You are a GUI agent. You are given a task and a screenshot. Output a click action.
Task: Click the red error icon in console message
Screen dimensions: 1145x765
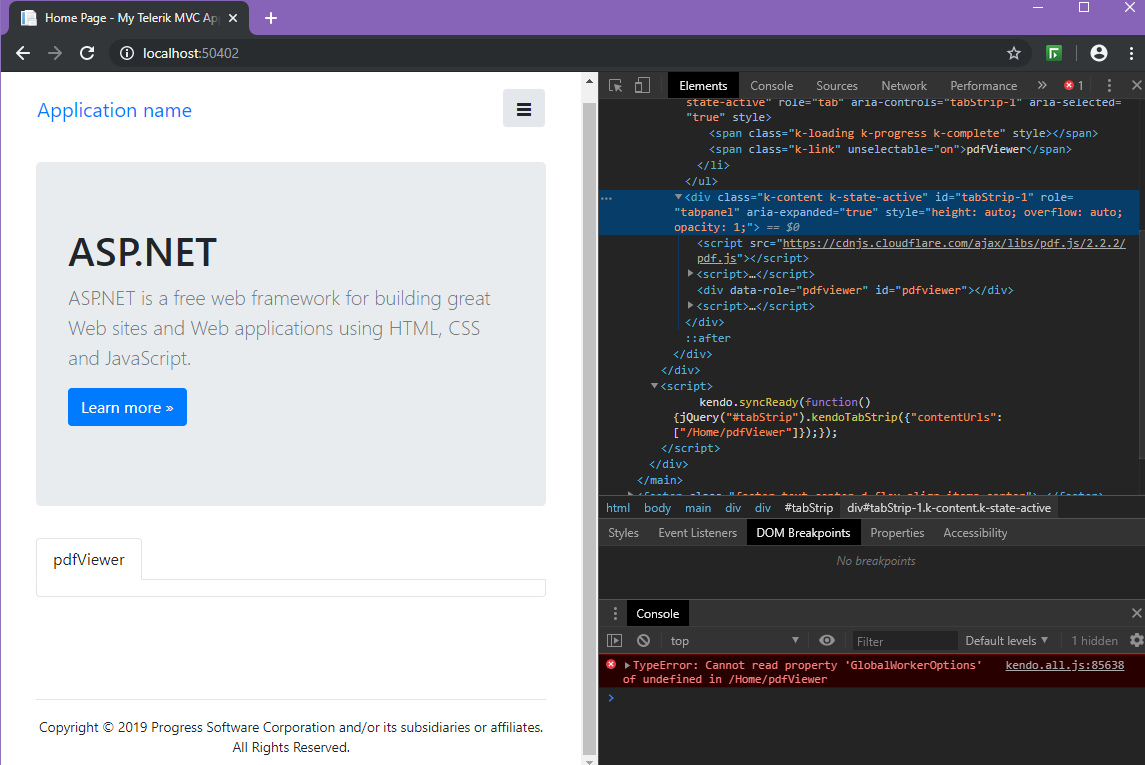[611, 664]
